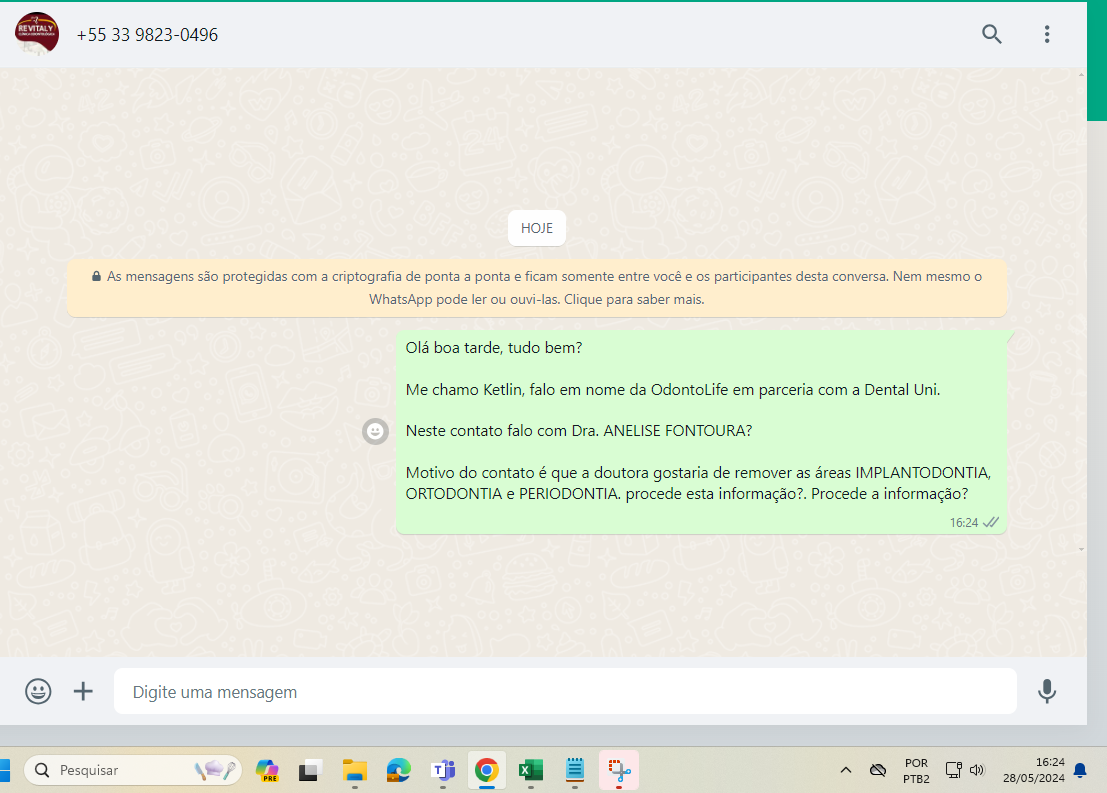Click the cloud sync tray icon
Image resolution: width=1107 pixels, height=793 pixels.
click(878, 770)
